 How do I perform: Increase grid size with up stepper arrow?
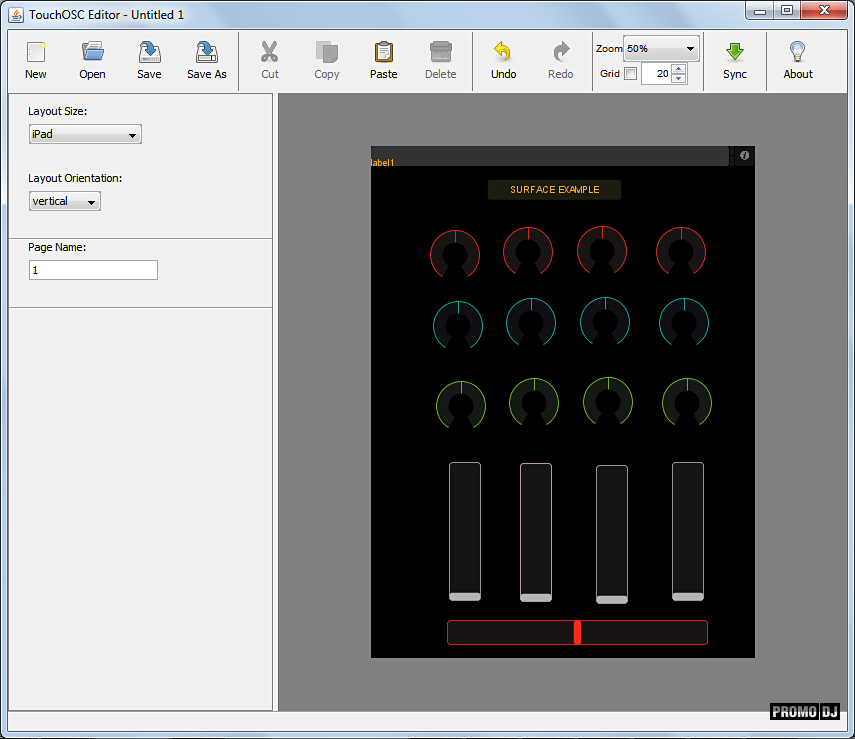click(678, 69)
